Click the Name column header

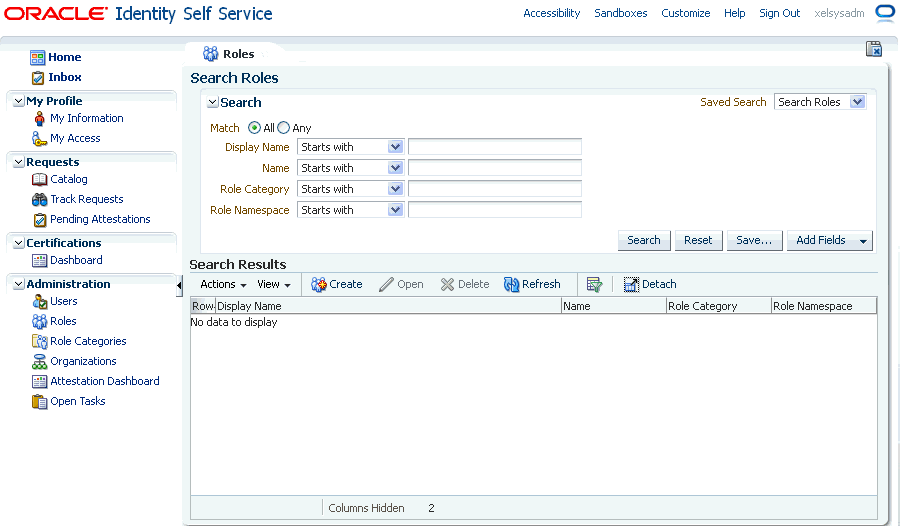(614, 306)
